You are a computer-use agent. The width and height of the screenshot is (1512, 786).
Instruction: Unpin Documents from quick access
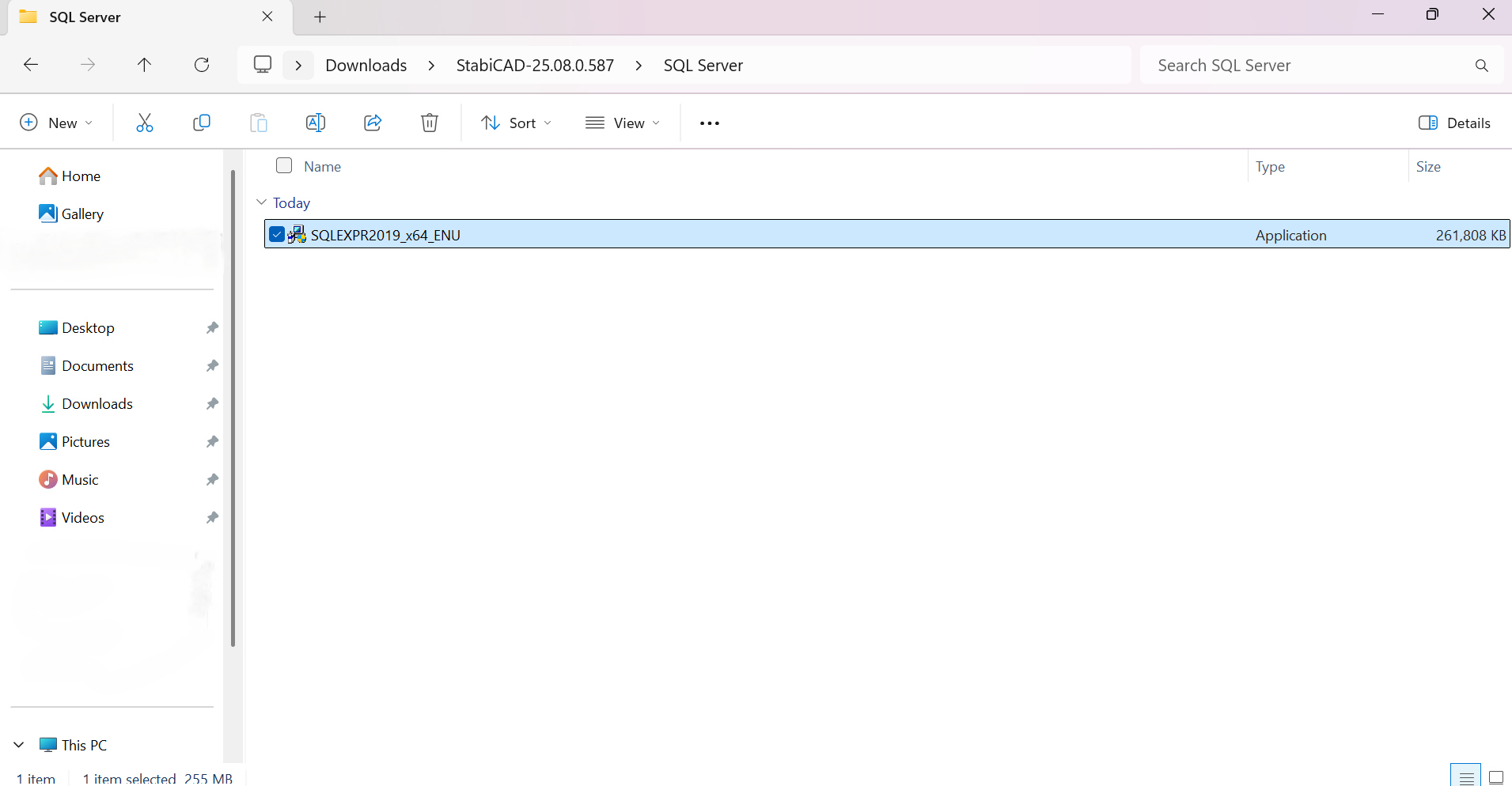pyautogui.click(x=212, y=366)
